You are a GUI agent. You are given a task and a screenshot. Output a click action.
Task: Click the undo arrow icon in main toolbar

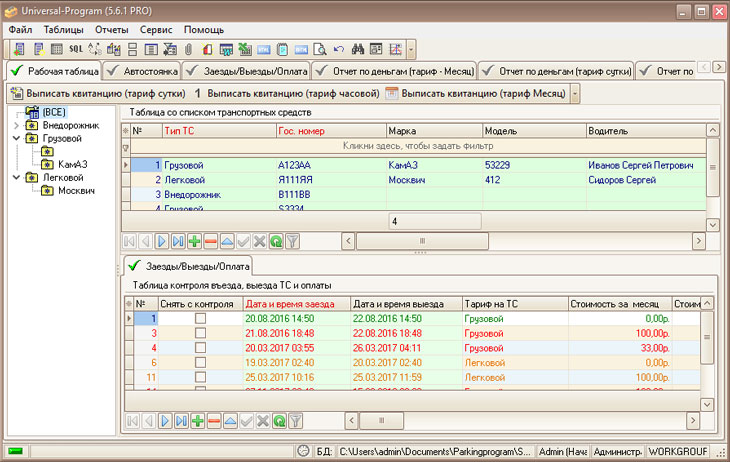point(339,49)
